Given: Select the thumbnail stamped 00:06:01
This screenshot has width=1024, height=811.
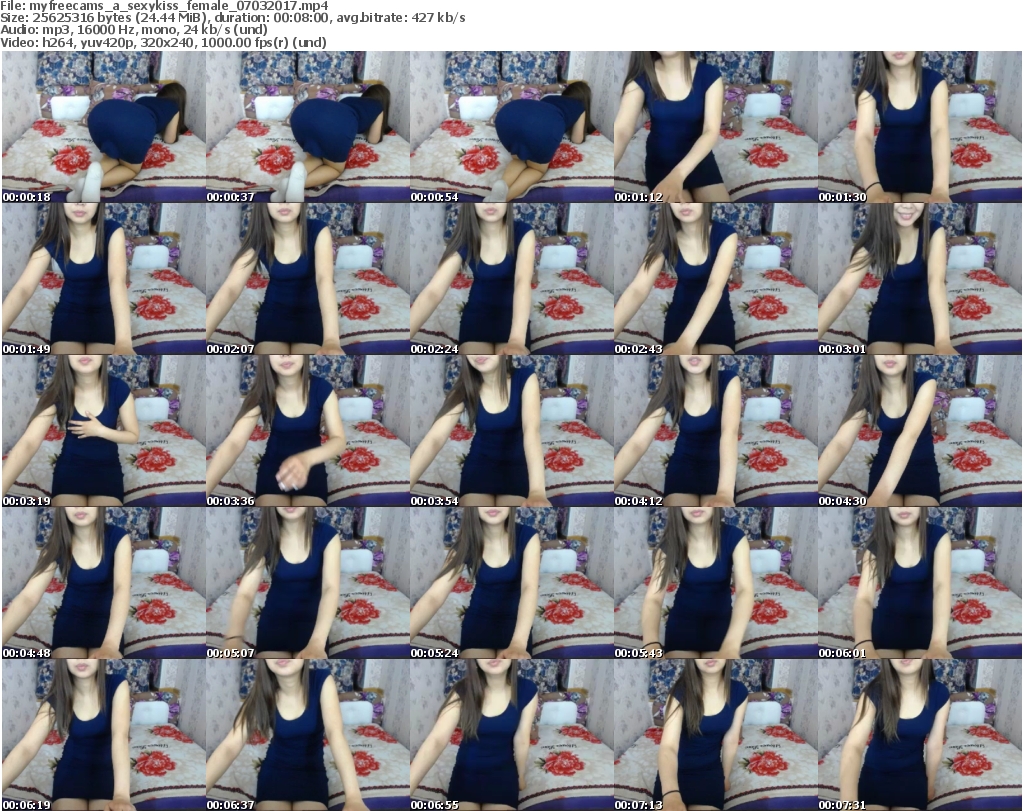Looking at the screenshot, I should tap(919, 584).
